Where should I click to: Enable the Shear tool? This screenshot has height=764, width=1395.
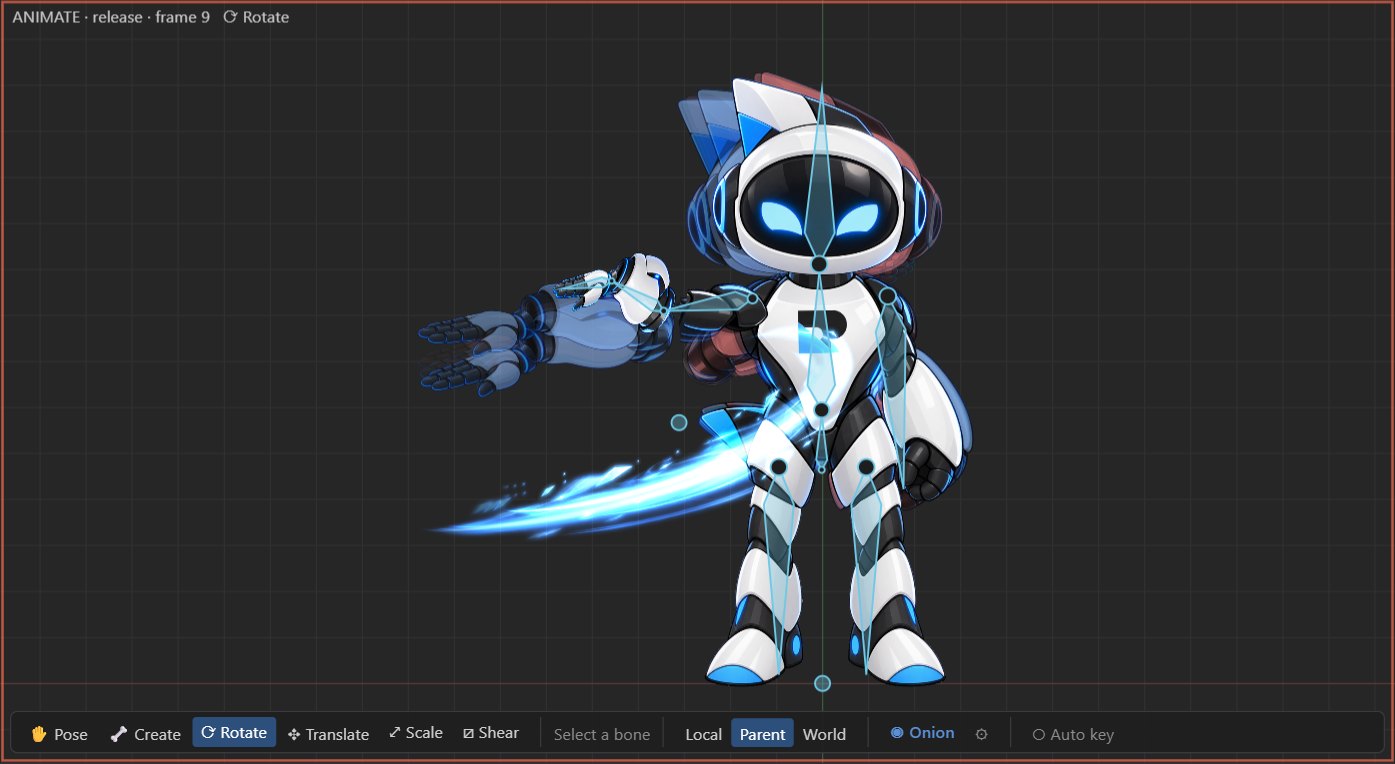pyautogui.click(x=491, y=733)
